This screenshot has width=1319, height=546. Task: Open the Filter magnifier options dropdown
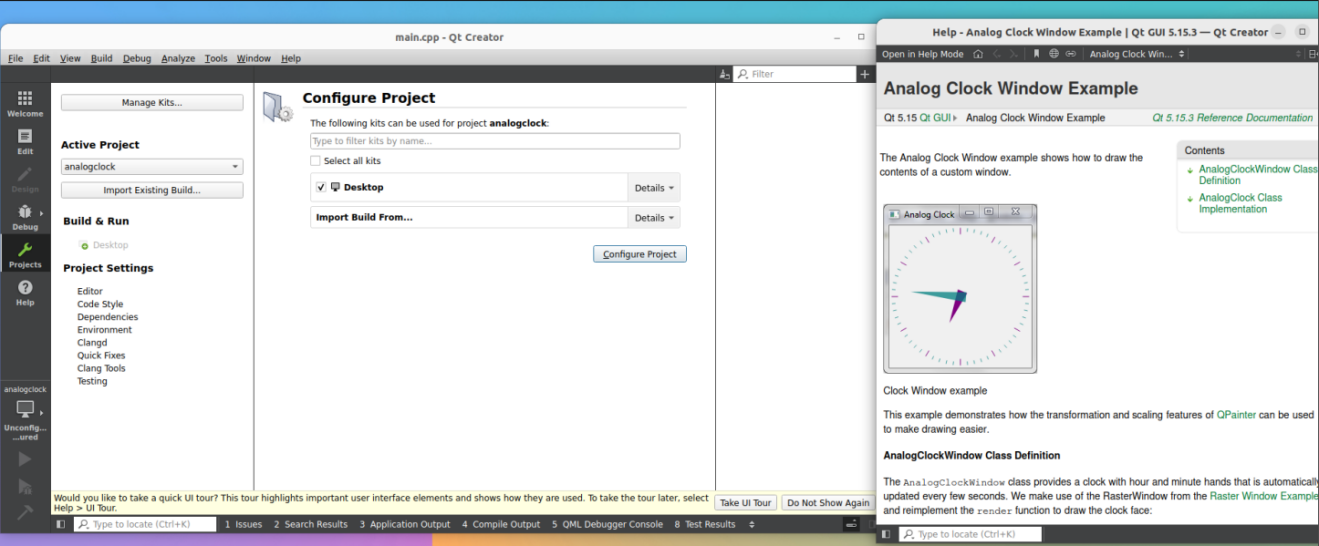(x=743, y=74)
